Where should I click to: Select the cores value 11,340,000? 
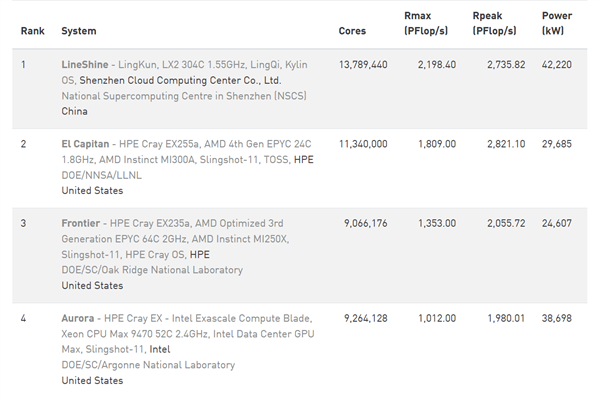pyautogui.click(x=363, y=144)
